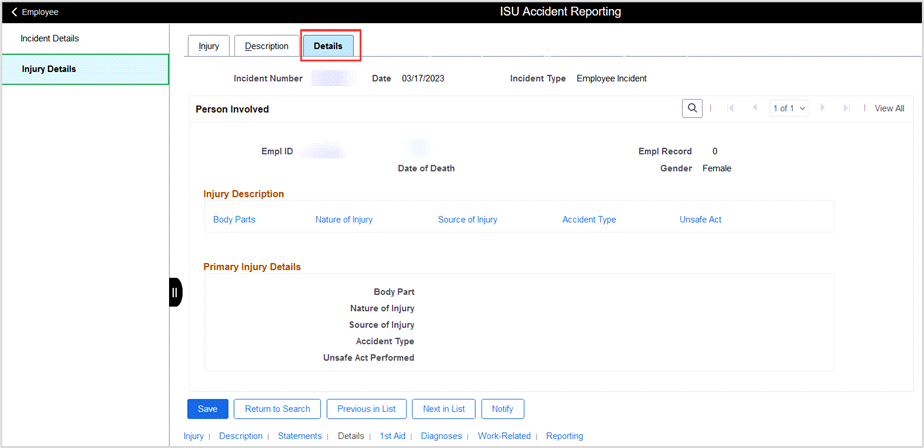Click the Person Involved heading
The image size is (924, 448).
click(x=232, y=109)
